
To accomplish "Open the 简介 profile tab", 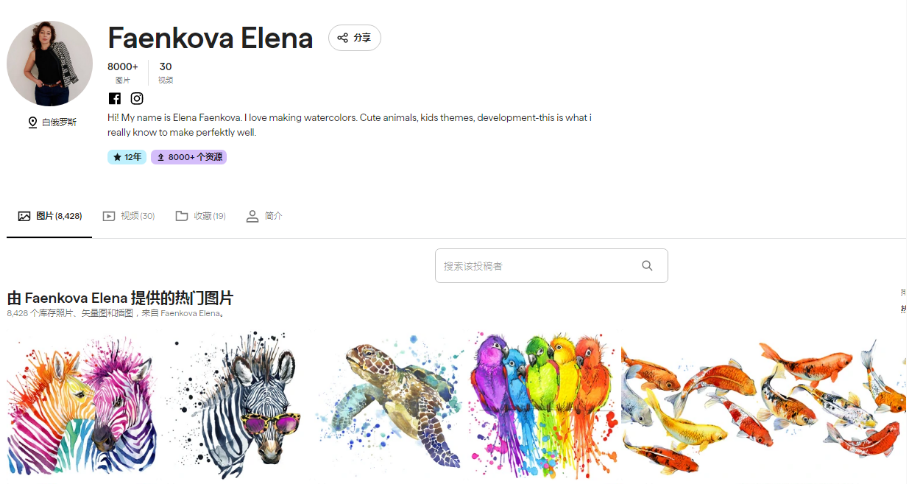I will (264, 216).
